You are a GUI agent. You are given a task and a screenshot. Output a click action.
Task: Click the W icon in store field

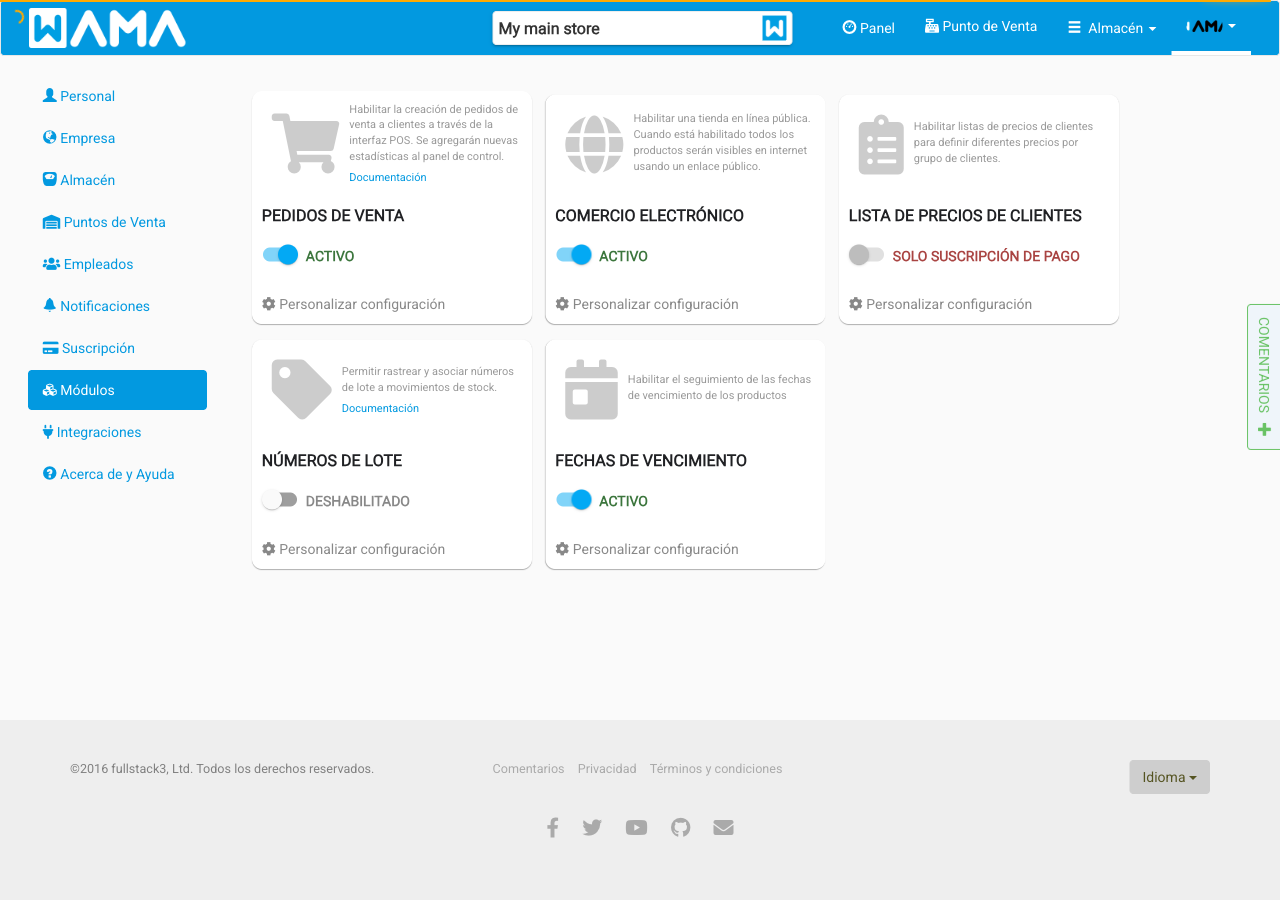coord(775,28)
